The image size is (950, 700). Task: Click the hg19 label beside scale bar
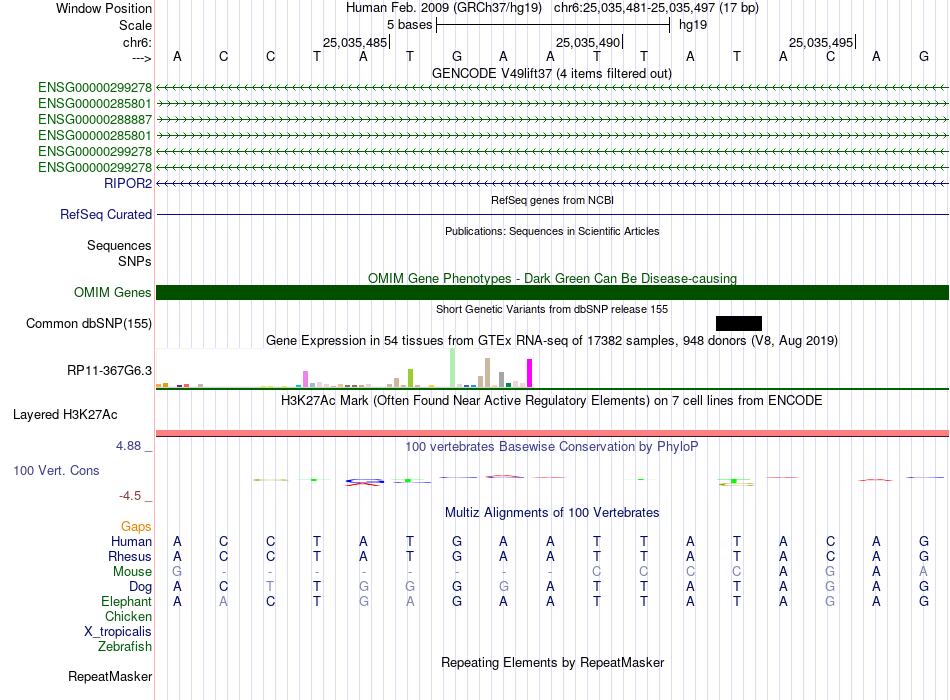coord(693,25)
